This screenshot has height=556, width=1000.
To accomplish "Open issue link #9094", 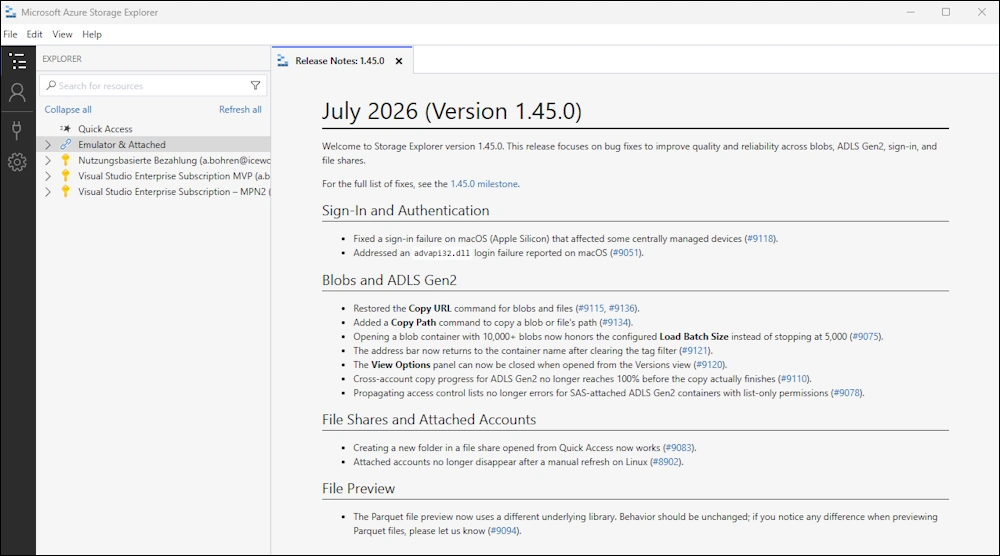I will point(504,530).
